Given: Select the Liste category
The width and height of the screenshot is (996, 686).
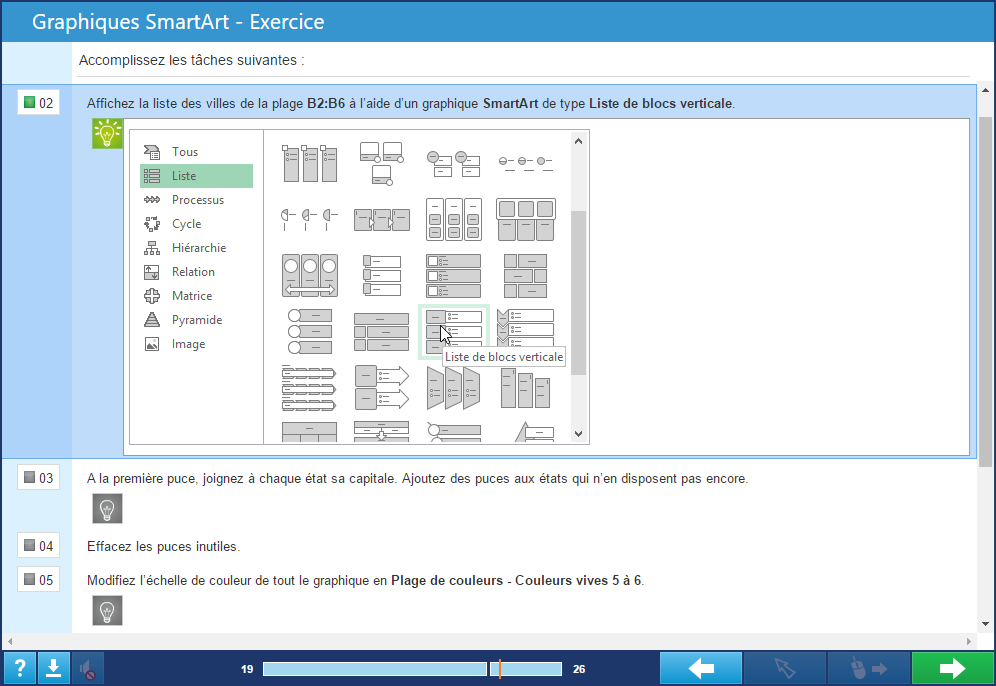Looking at the screenshot, I should pyautogui.click(x=196, y=176).
